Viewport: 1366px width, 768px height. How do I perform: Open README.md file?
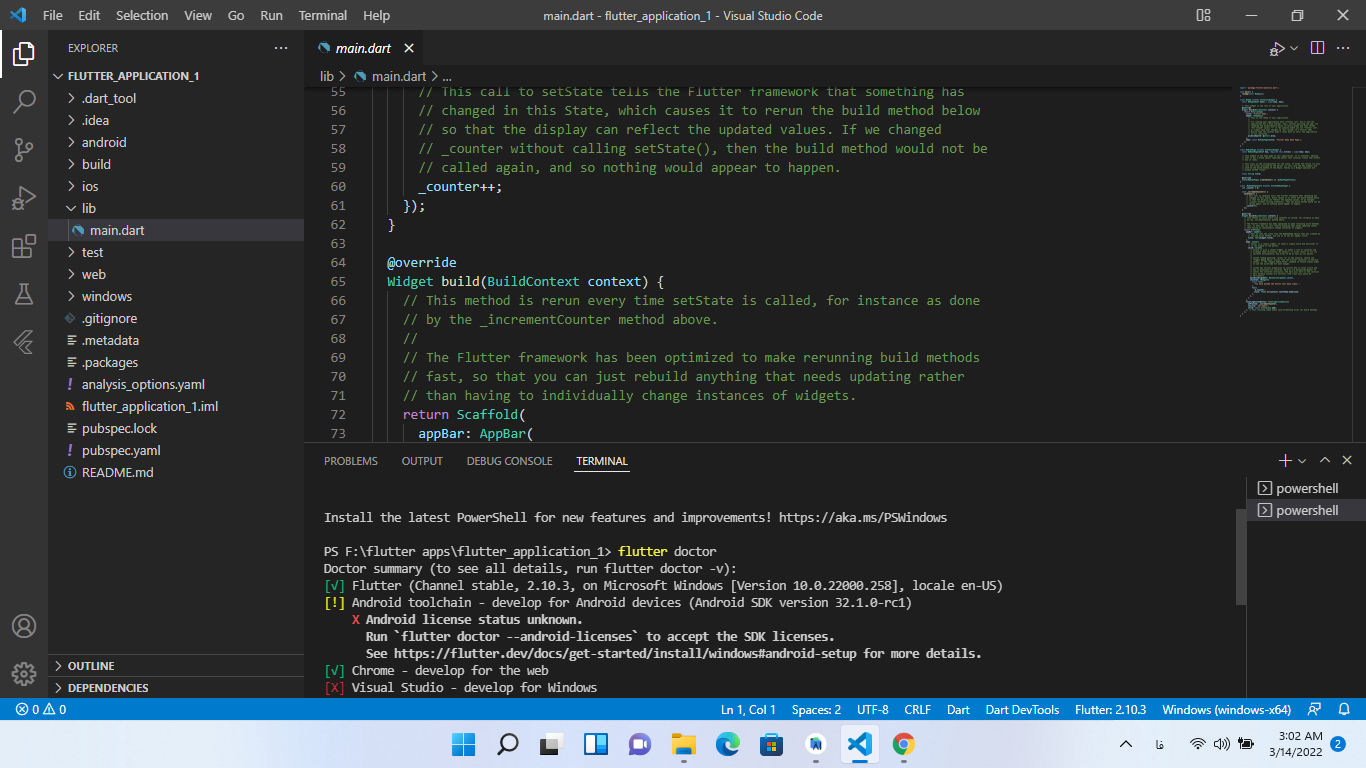click(176, 472)
